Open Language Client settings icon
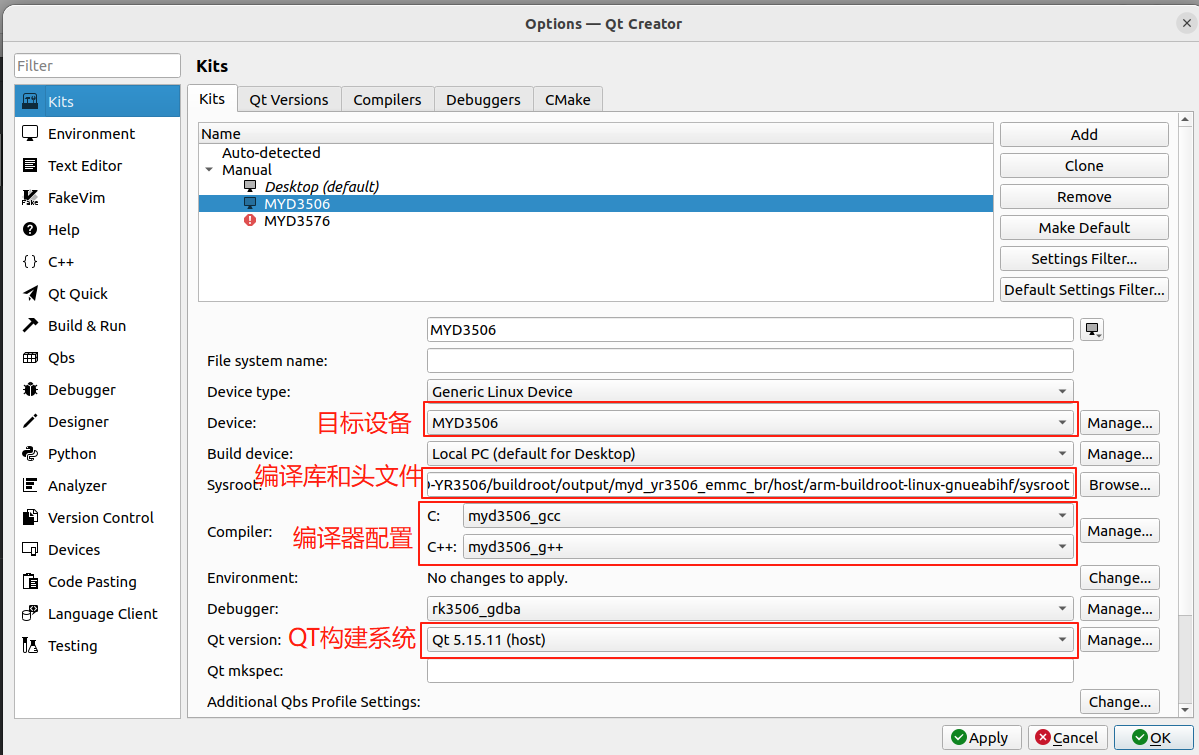 [x=30, y=613]
